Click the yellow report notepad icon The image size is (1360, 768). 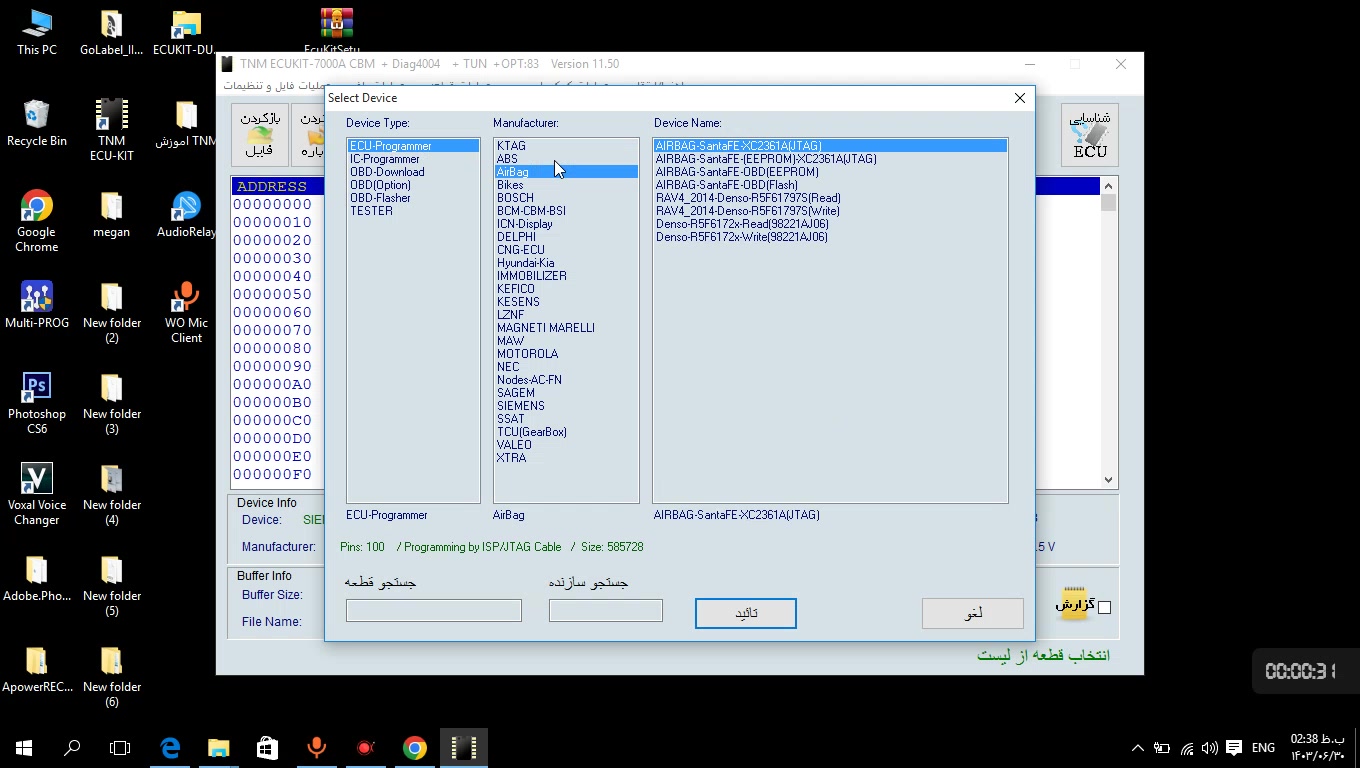(x=1073, y=603)
